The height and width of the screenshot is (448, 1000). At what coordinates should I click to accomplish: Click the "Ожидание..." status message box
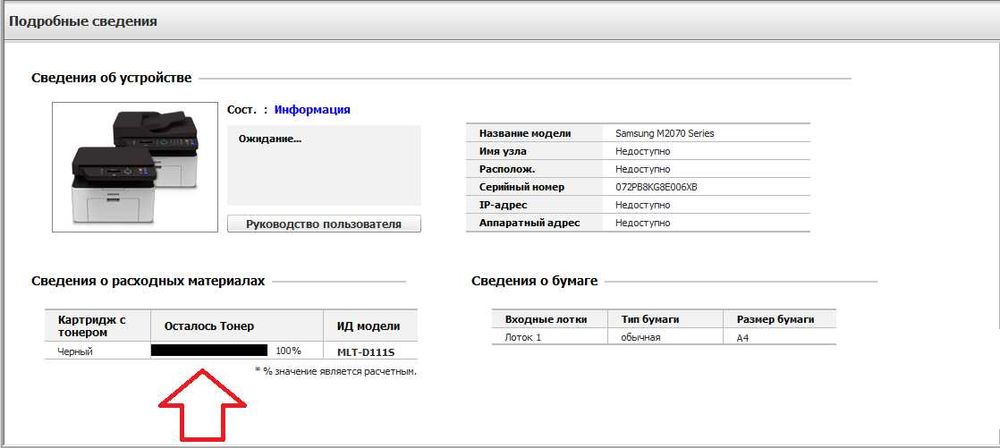324,165
